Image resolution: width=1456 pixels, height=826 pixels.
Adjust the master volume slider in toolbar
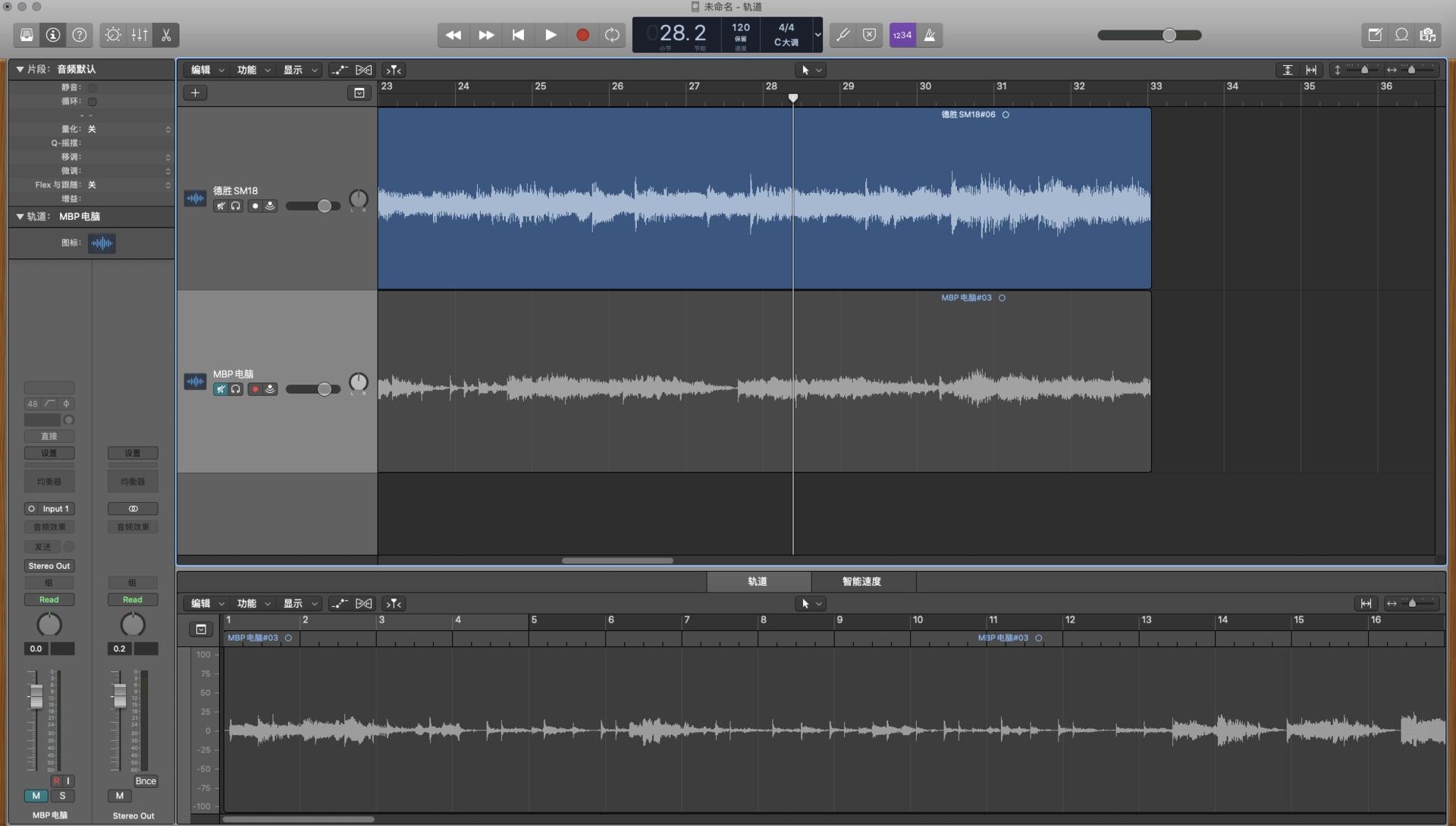[x=1169, y=35]
